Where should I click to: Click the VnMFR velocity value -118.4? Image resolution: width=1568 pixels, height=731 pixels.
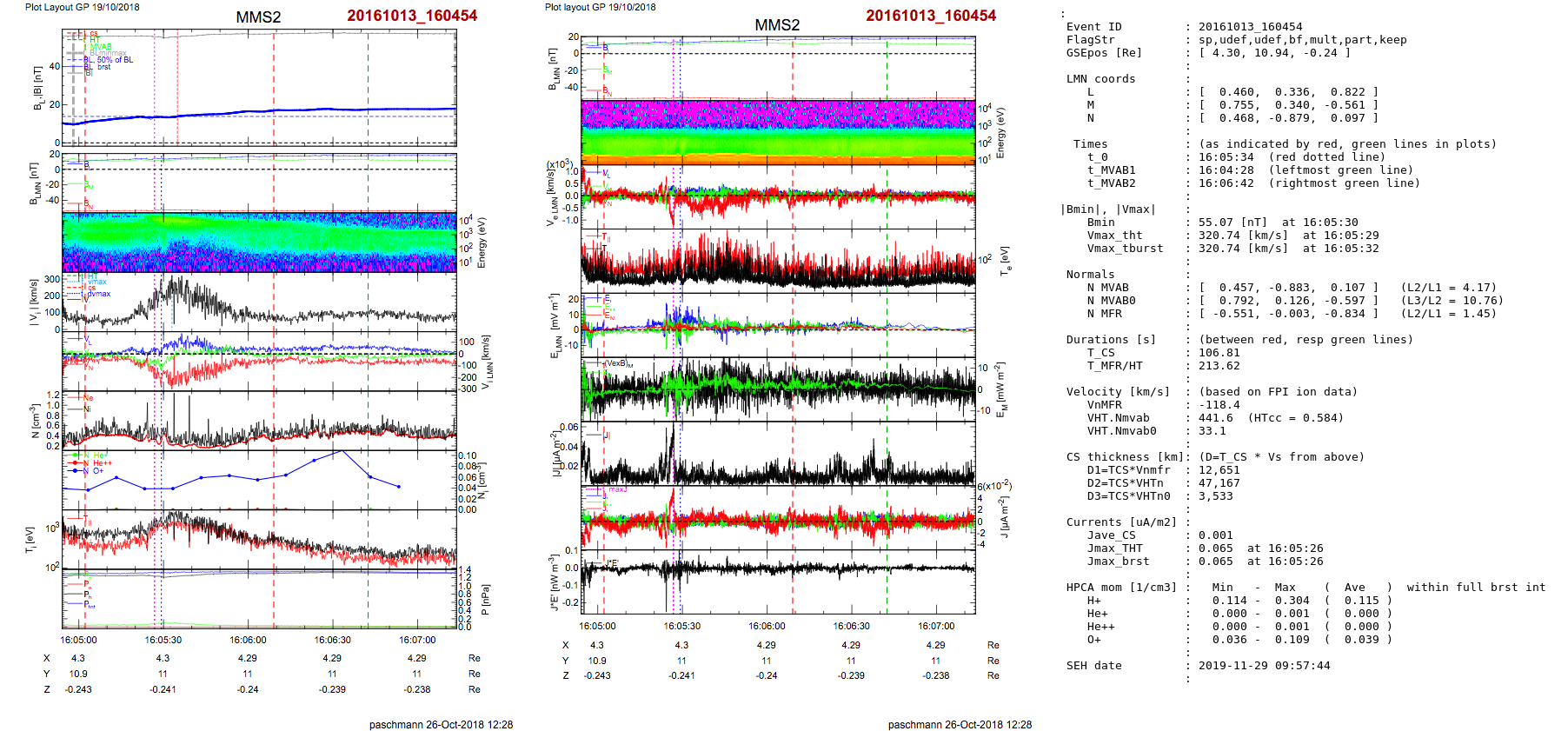1219,405
